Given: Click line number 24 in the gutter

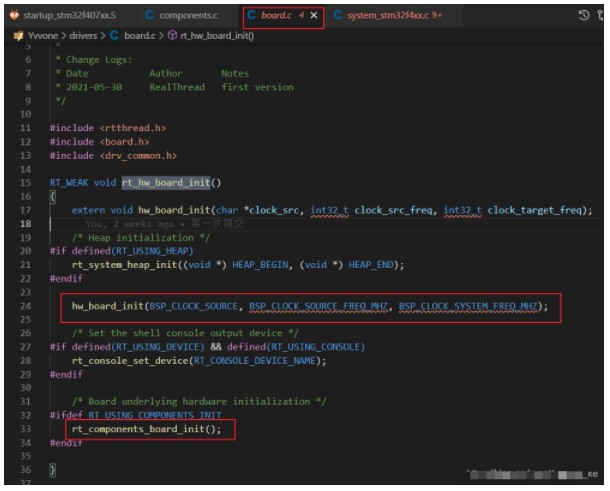Looking at the screenshot, I should tap(25, 306).
